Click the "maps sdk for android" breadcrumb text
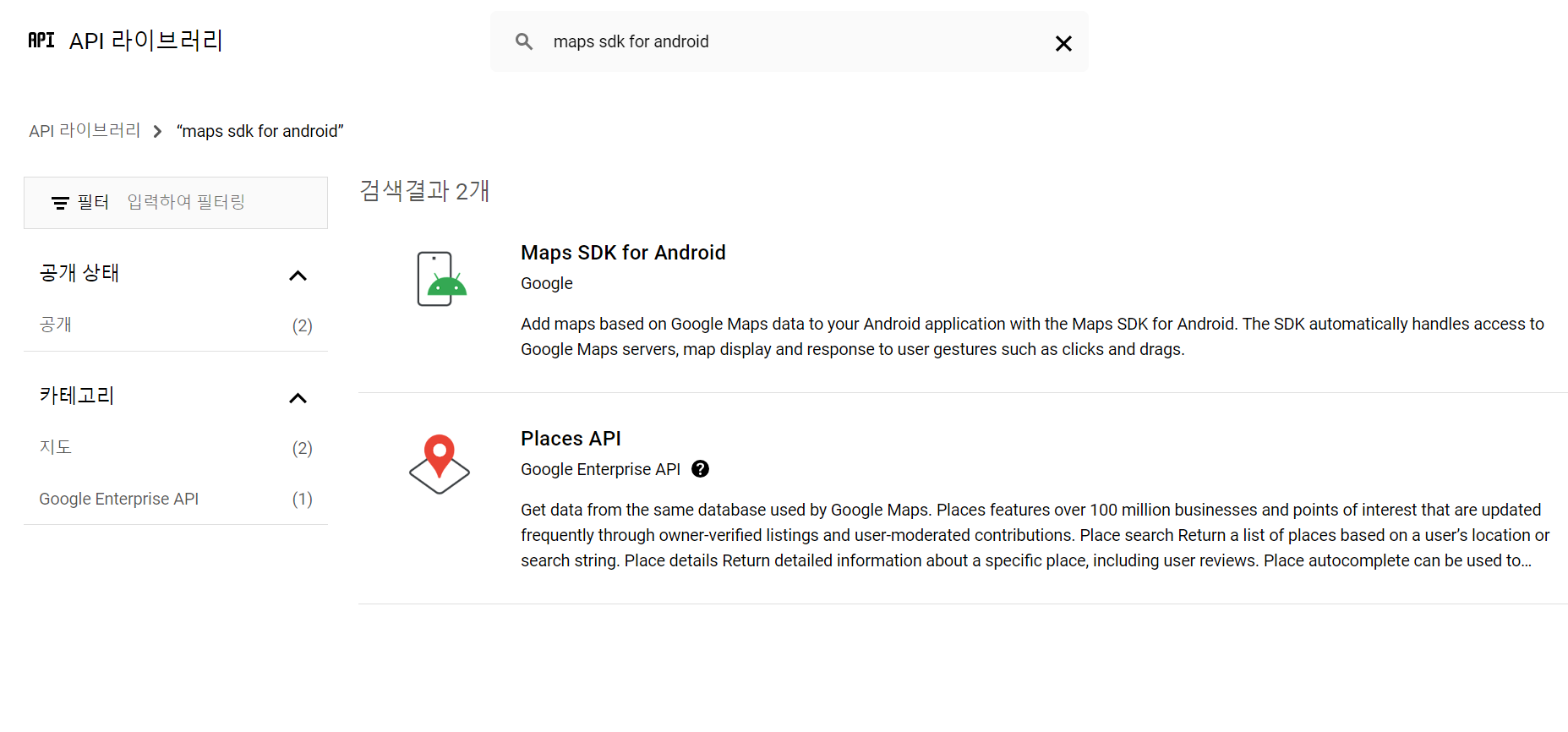Screen dimensions: 1568x732 (x=260, y=131)
